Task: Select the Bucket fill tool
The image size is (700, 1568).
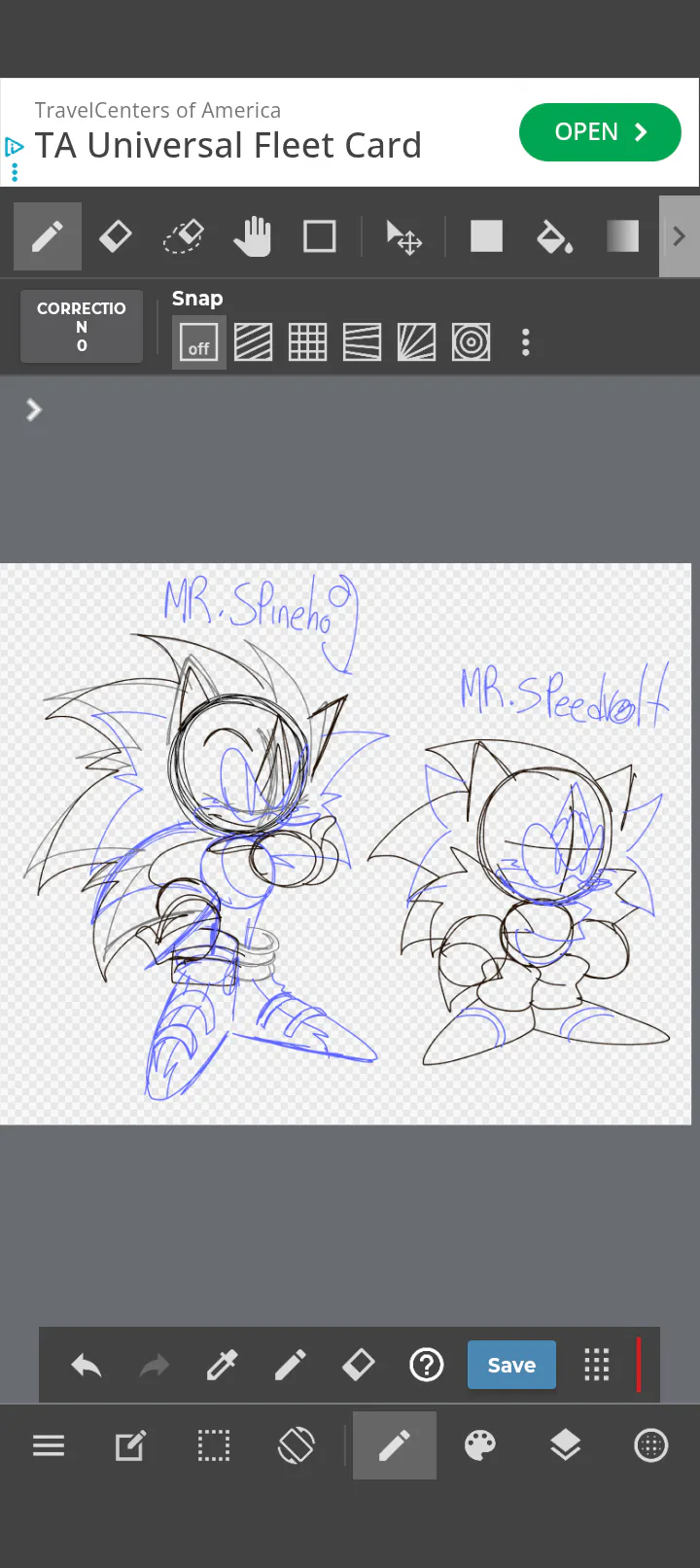Action: pos(554,236)
